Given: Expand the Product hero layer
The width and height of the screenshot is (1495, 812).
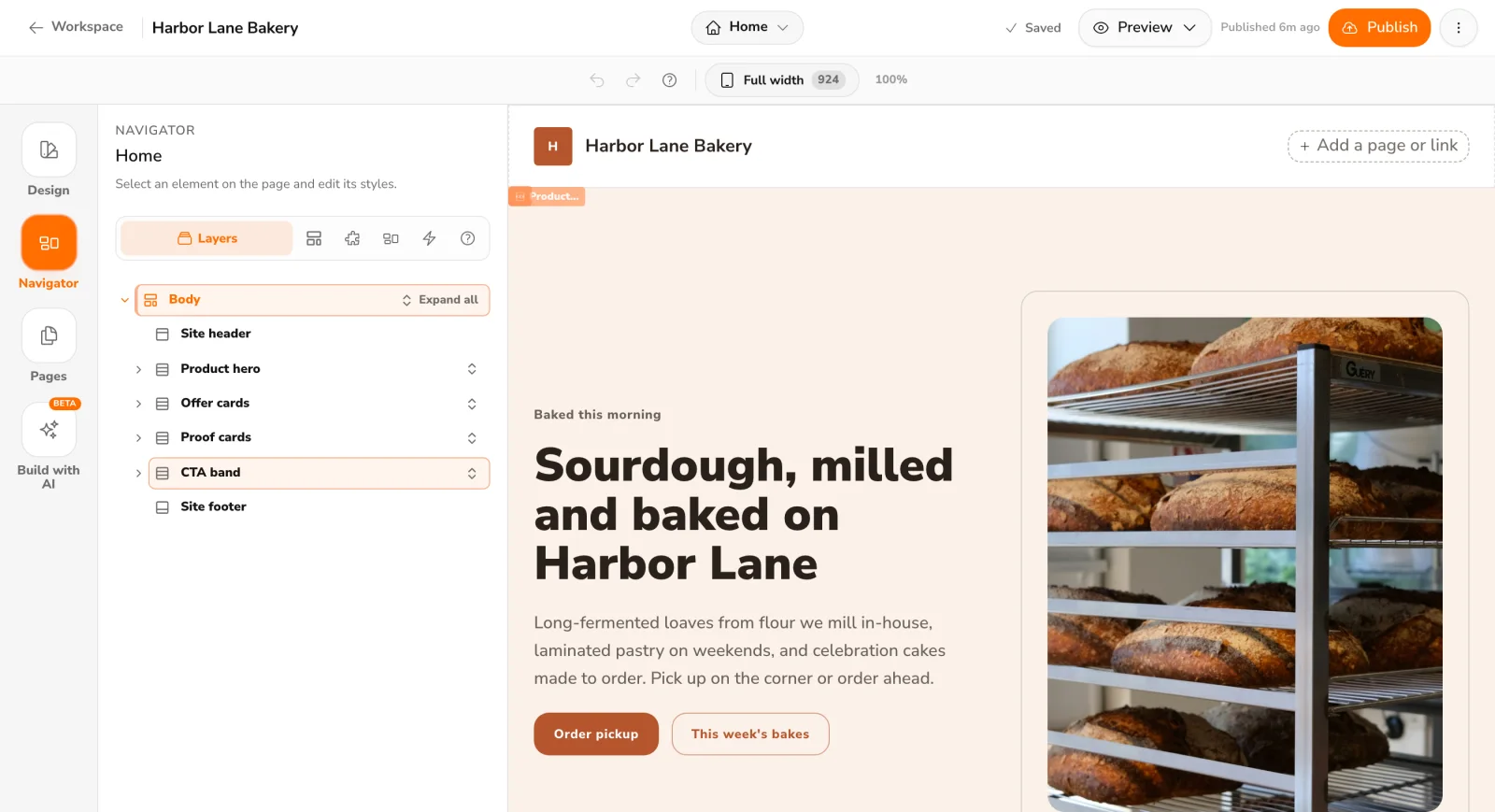Looking at the screenshot, I should click(x=138, y=369).
